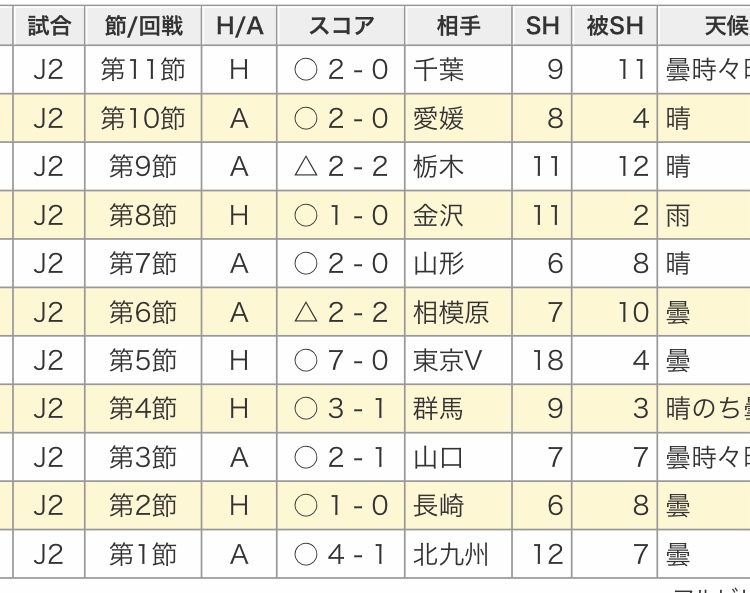
Task: Select the 第11節 round cell
Action: click(x=143, y=70)
